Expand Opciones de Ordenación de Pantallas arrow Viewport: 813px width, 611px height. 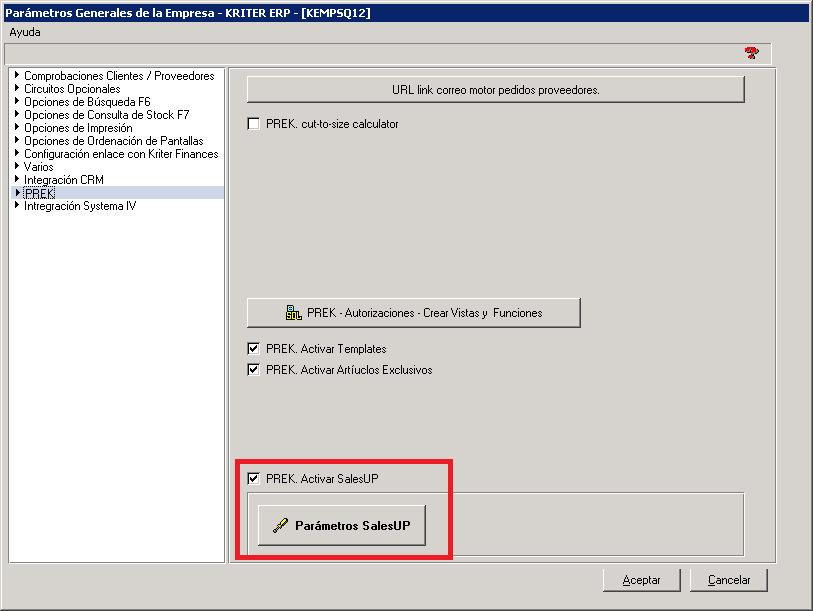tap(17, 140)
